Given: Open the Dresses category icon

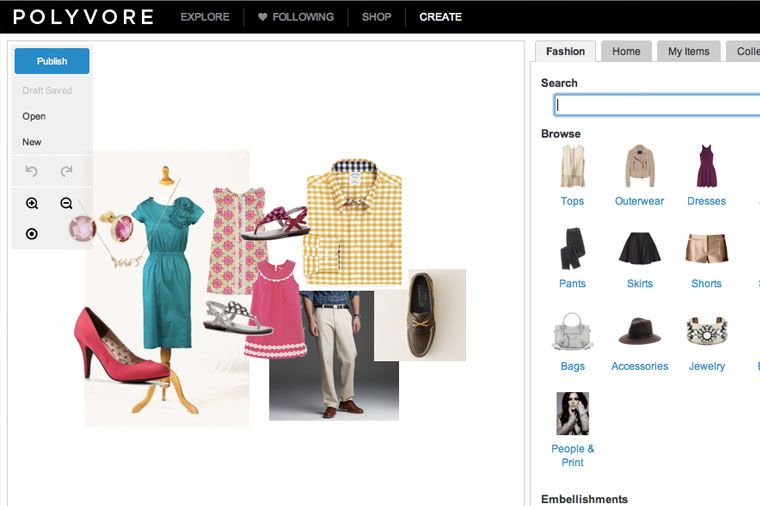Looking at the screenshot, I should 706,166.
